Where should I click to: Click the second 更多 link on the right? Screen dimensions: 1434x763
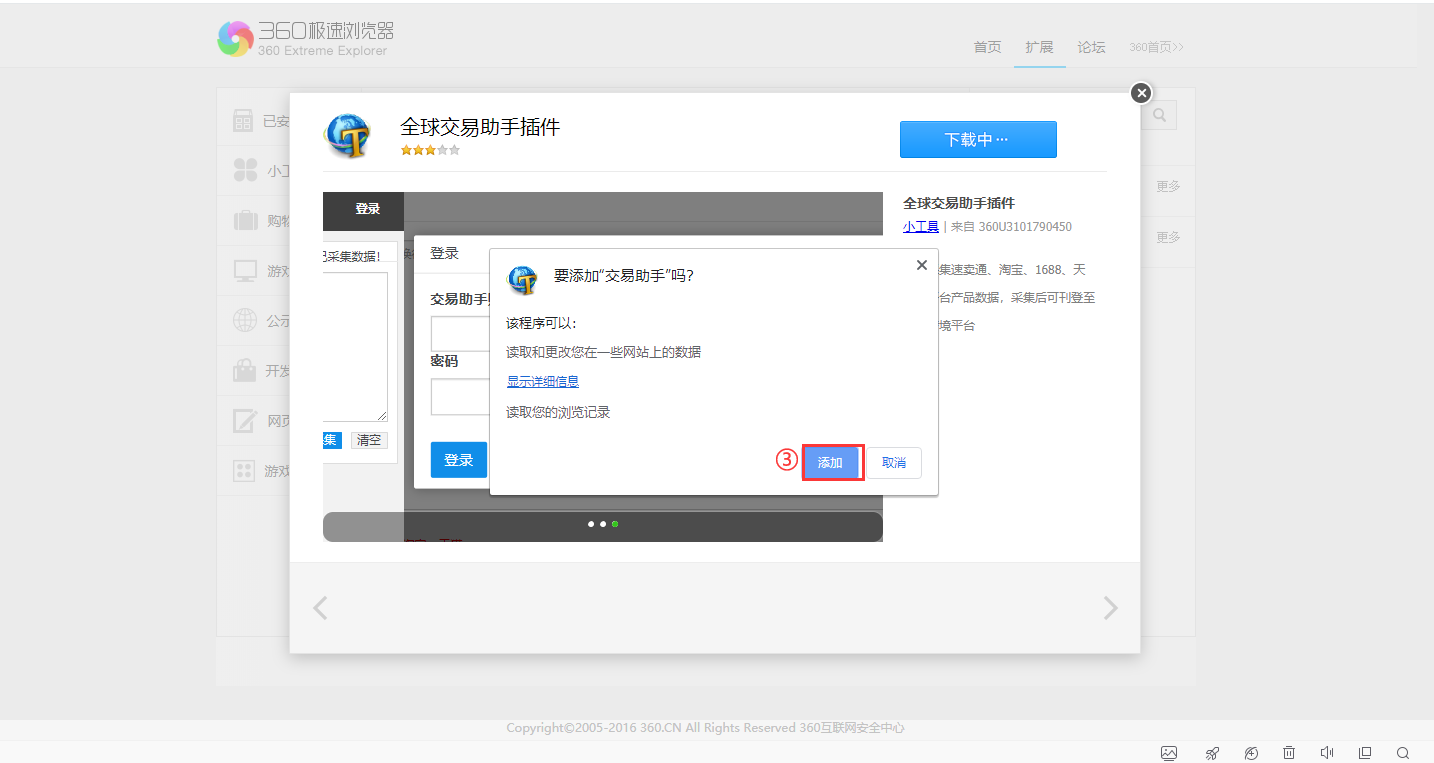point(1168,237)
